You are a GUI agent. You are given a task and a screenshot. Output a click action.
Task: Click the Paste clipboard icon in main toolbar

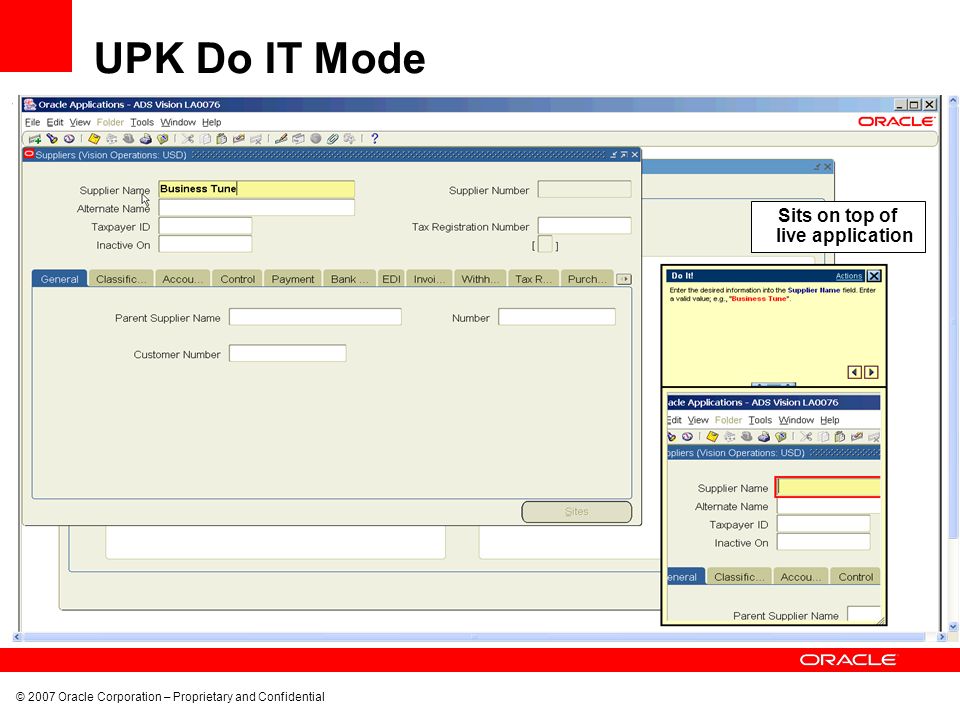[222, 139]
